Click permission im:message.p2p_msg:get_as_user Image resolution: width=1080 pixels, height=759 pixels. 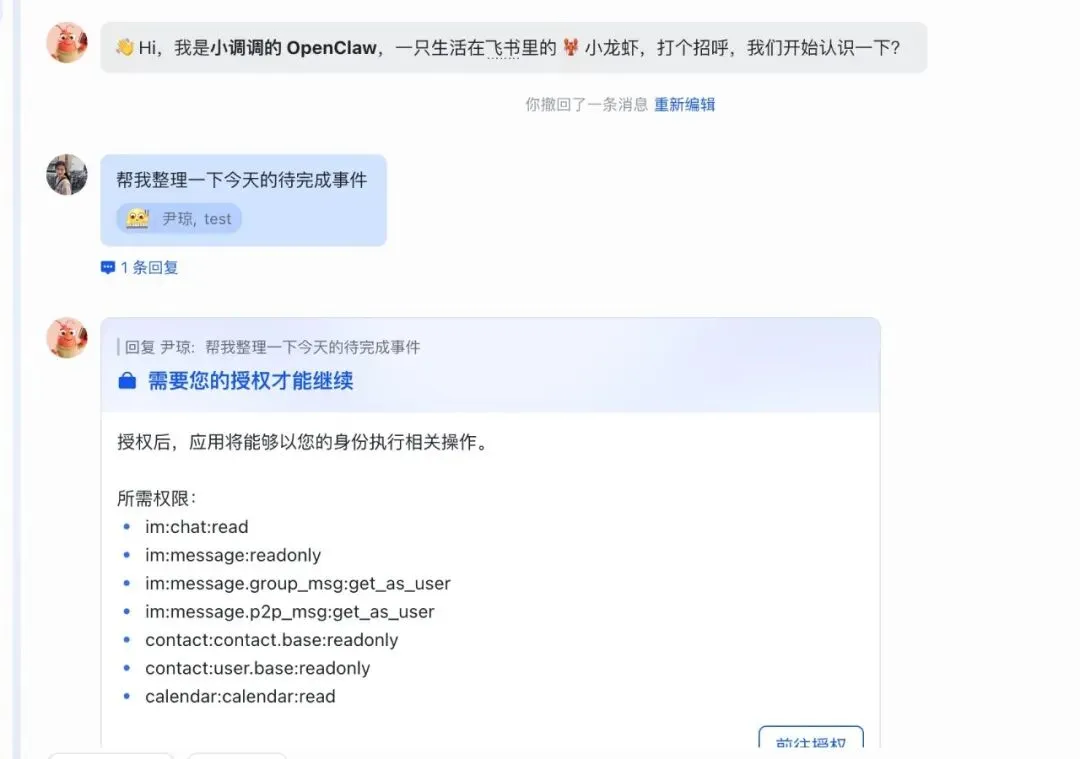pyautogui.click(x=289, y=612)
